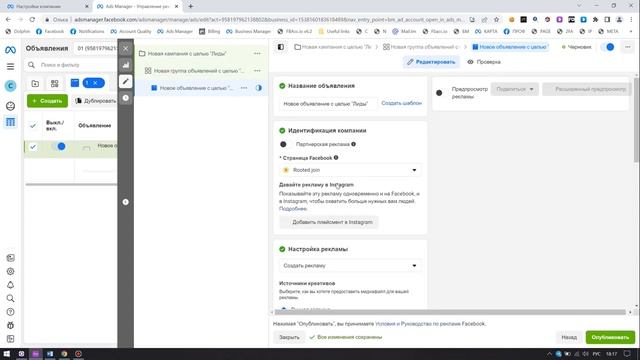Switch to Campaigns folder tab icon
Image resolution: width=640 pixels, height=360 pixels.
tap(35, 83)
